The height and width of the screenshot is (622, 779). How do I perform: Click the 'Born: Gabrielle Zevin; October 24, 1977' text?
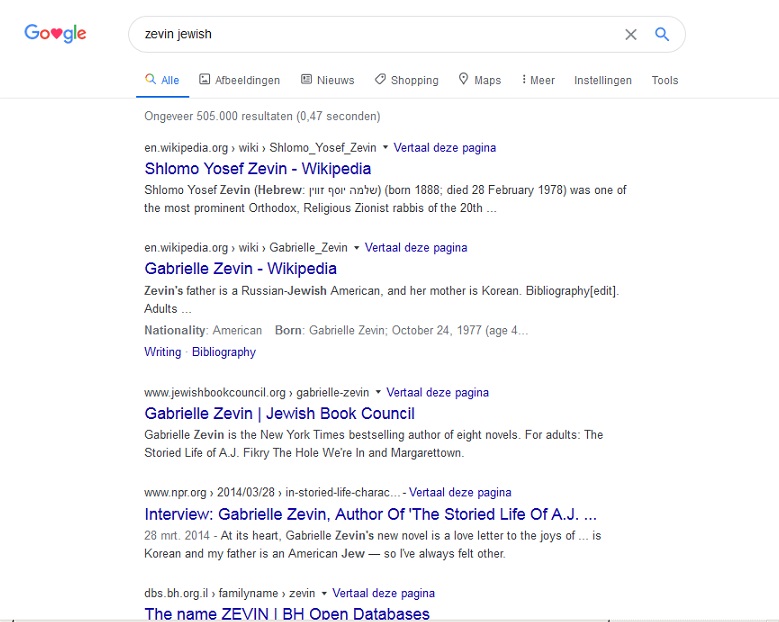401,330
